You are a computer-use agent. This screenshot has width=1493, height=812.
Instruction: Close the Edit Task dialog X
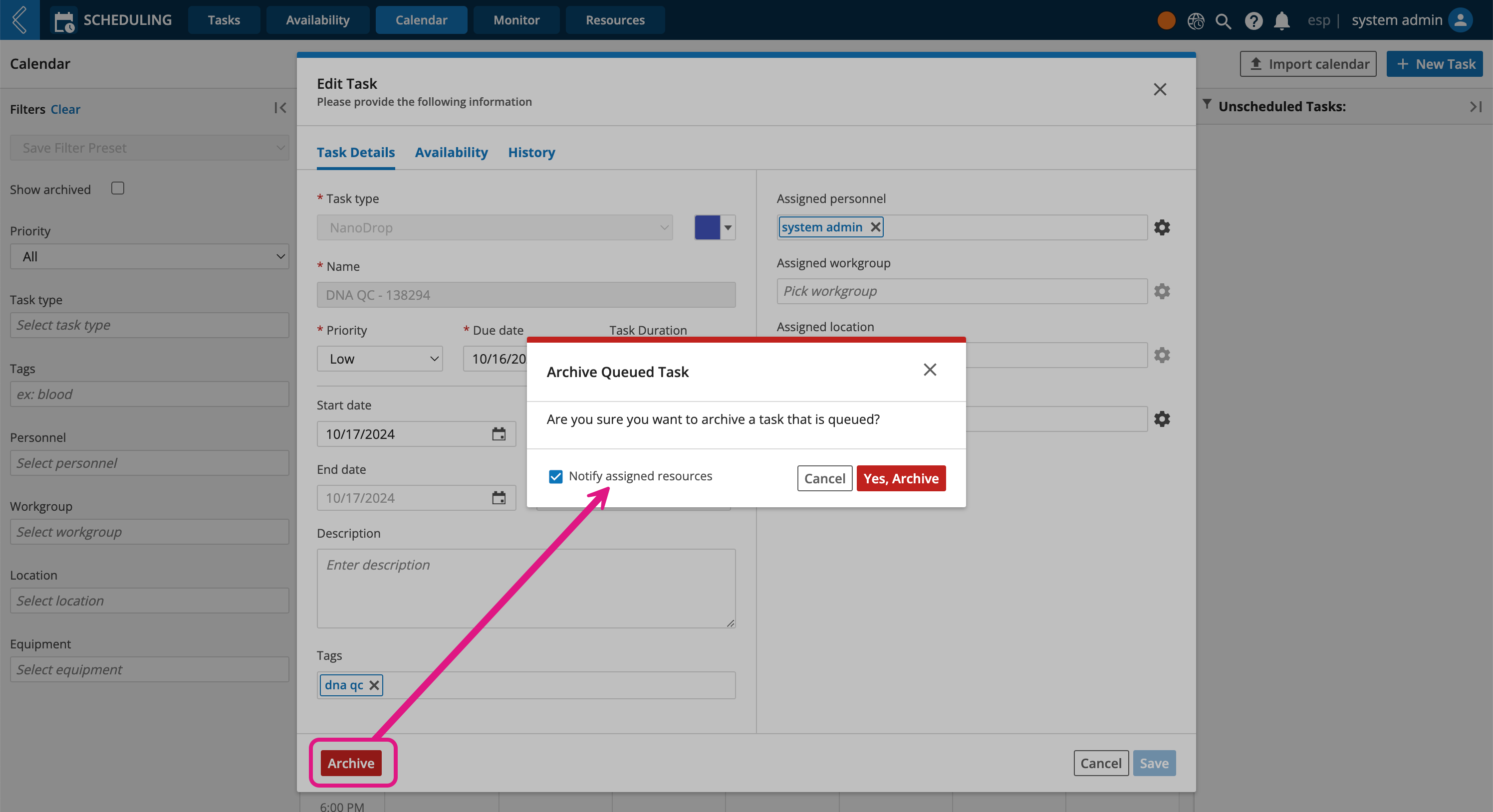coord(1160,89)
